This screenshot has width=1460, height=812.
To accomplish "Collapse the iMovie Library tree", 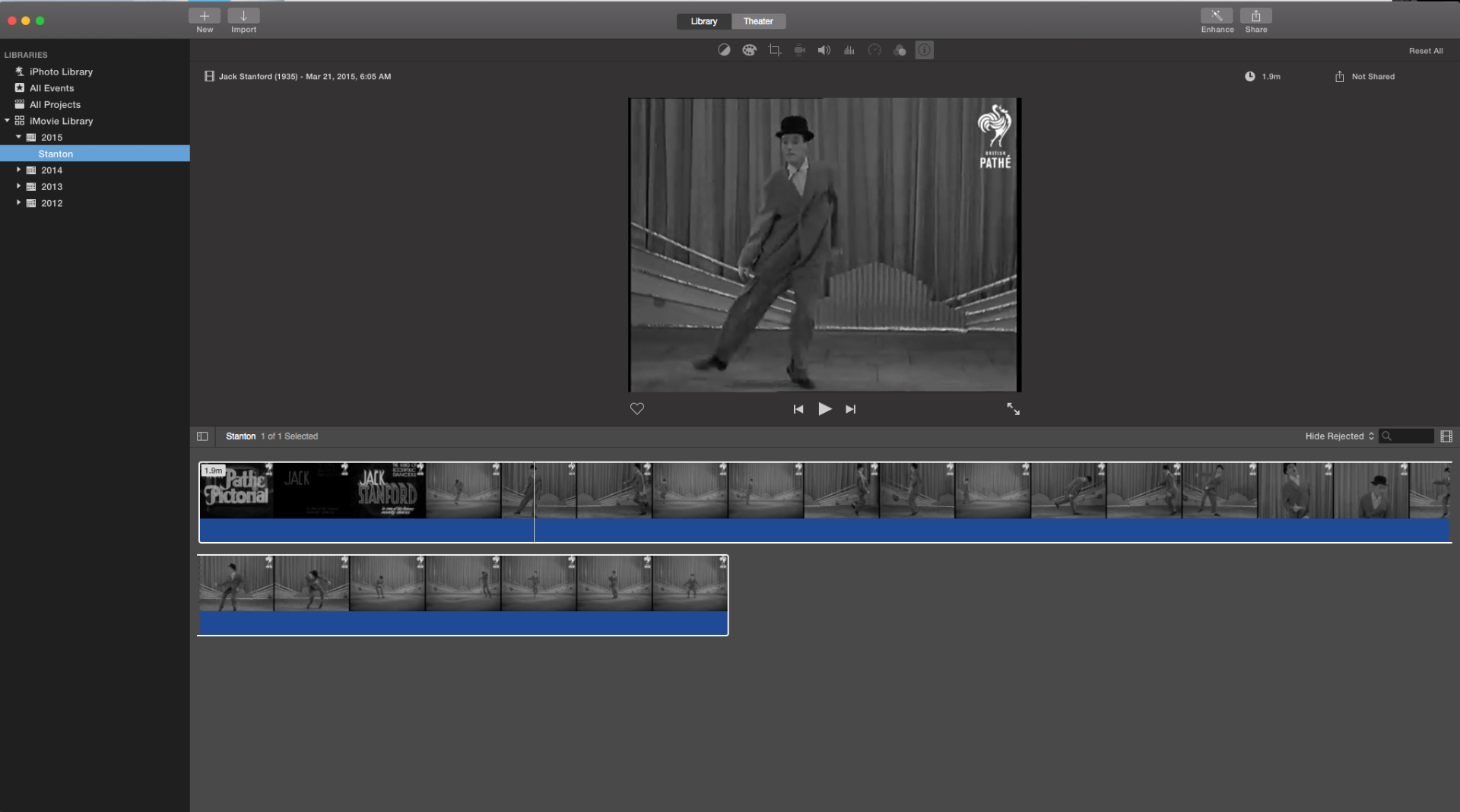I will coord(8,121).
